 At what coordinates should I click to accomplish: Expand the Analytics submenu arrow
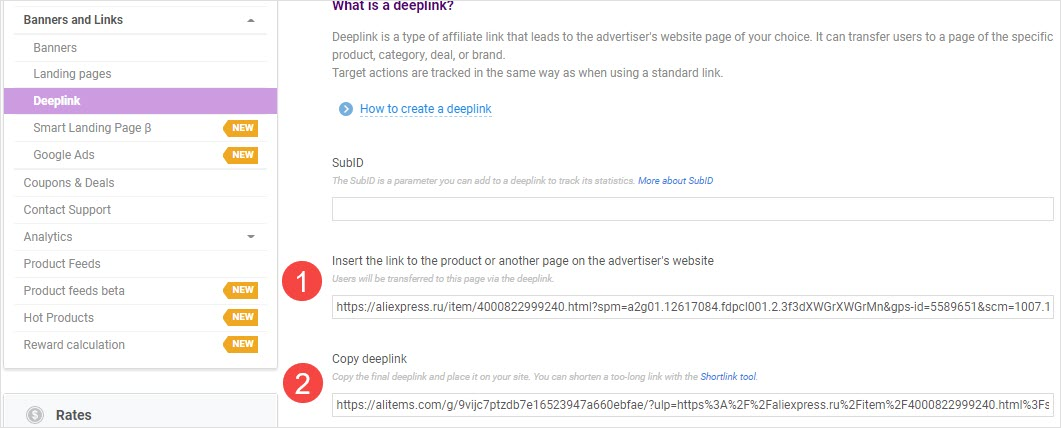point(250,237)
